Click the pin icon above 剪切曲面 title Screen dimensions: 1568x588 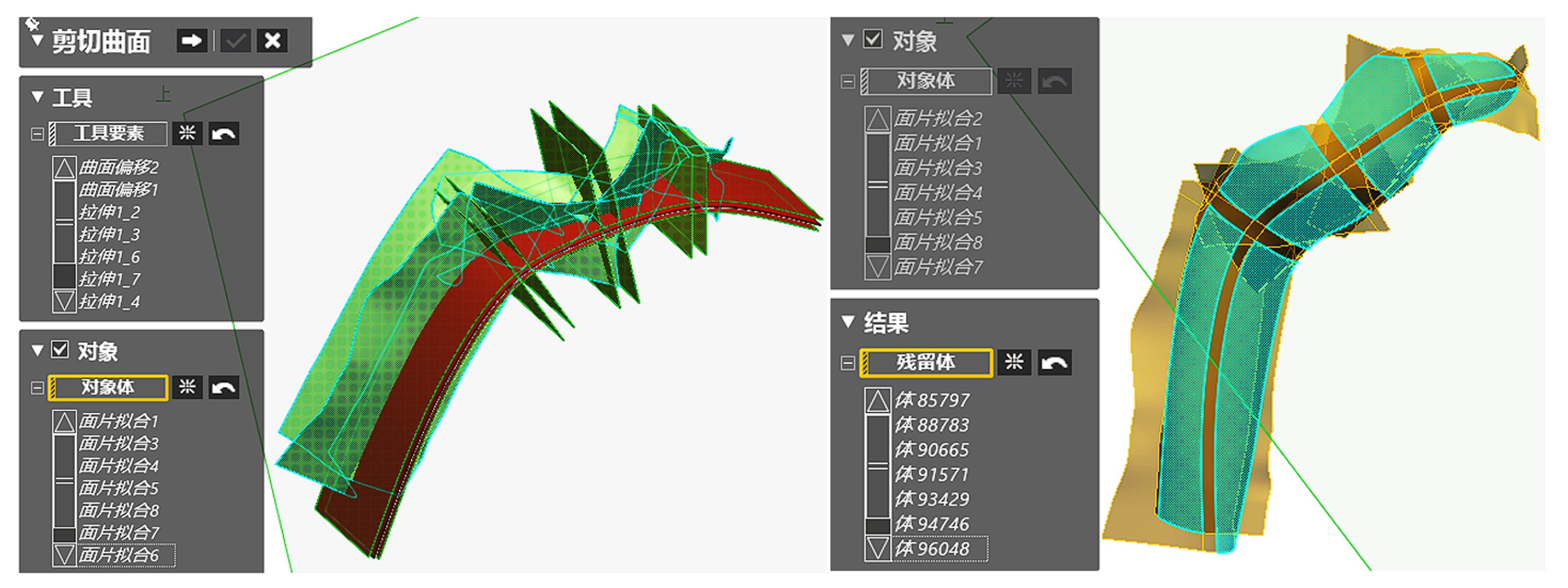pyautogui.click(x=32, y=24)
